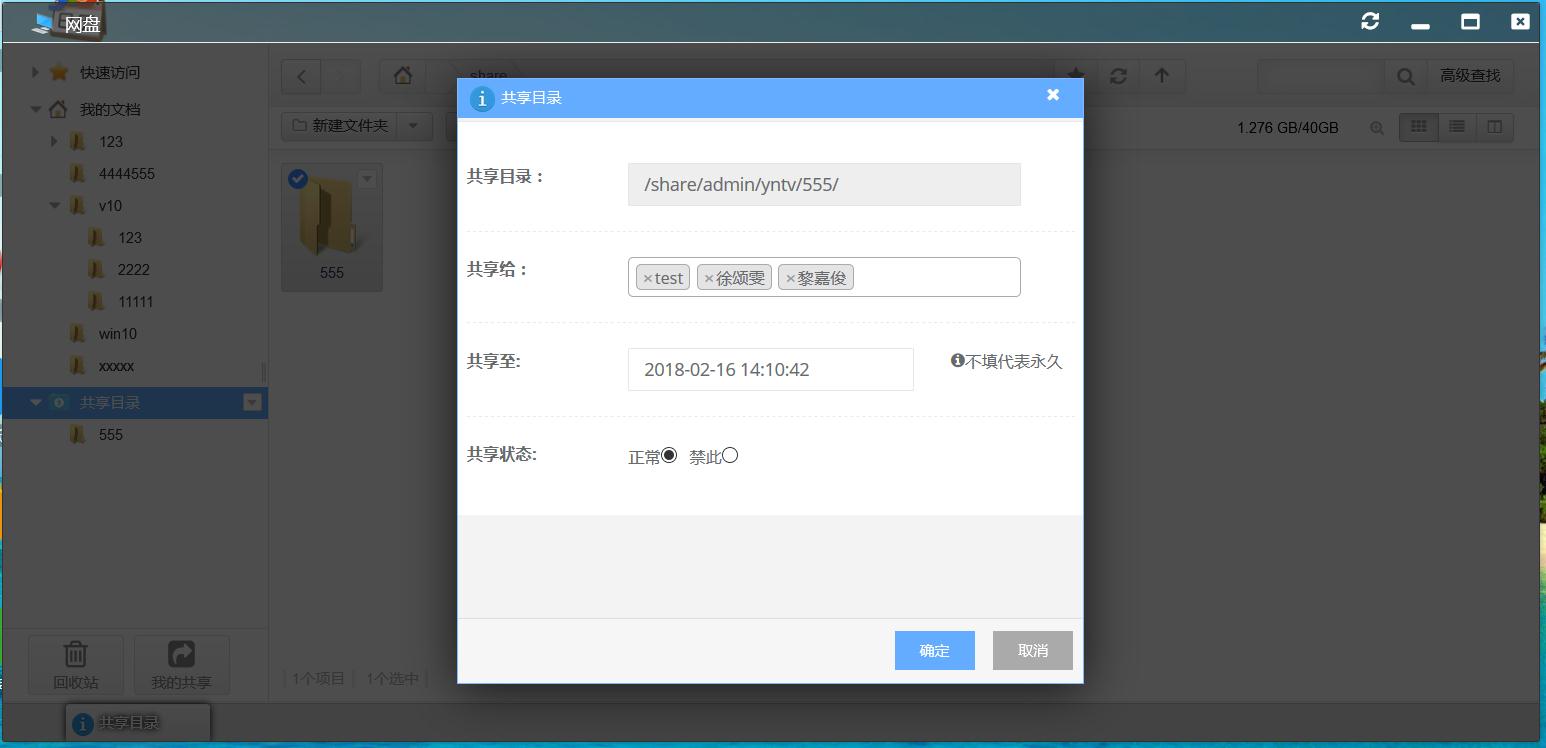Click the search magnifier icon

click(x=1405, y=76)
